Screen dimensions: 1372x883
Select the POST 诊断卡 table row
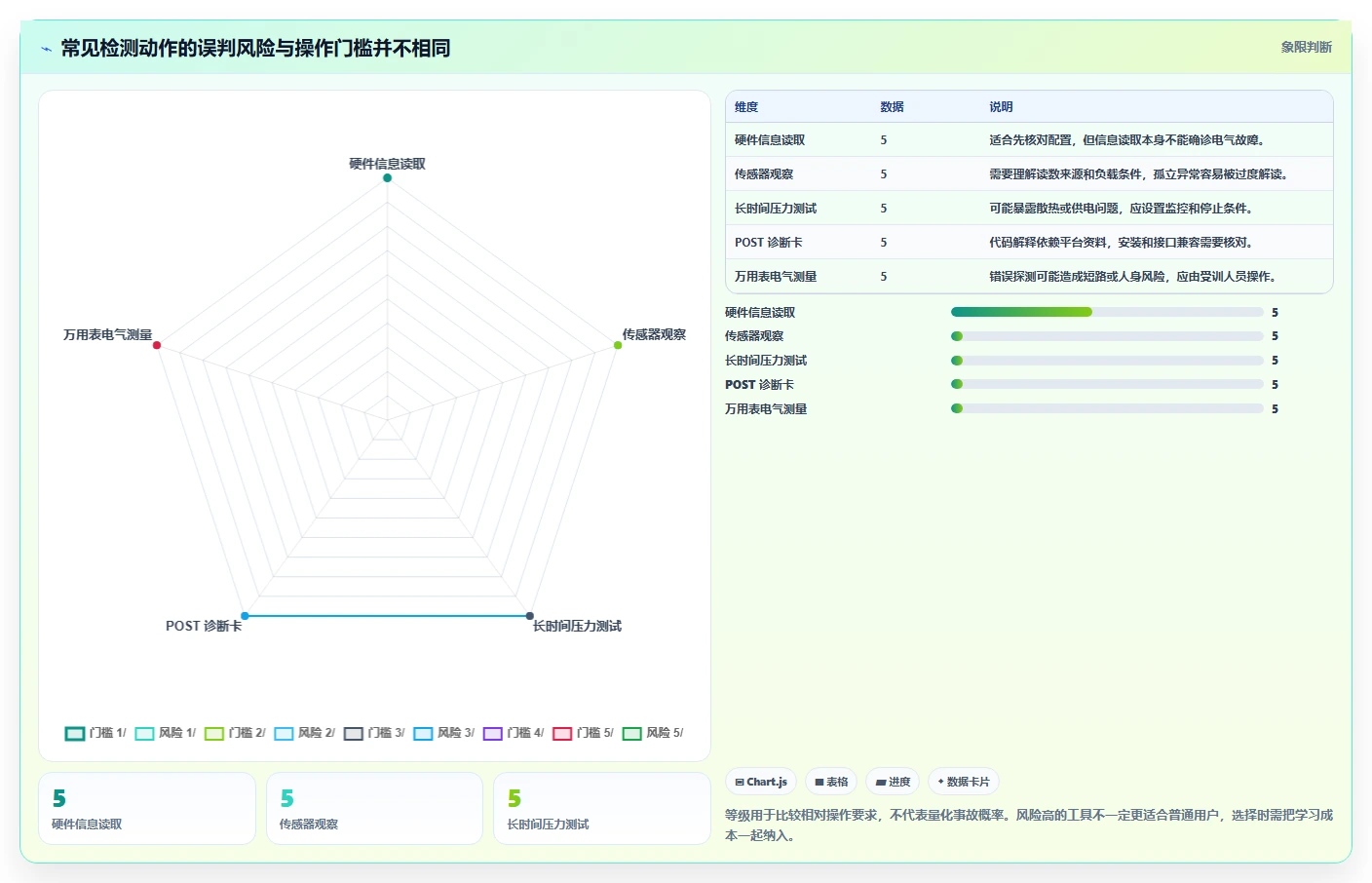[x=1029, y=242]
